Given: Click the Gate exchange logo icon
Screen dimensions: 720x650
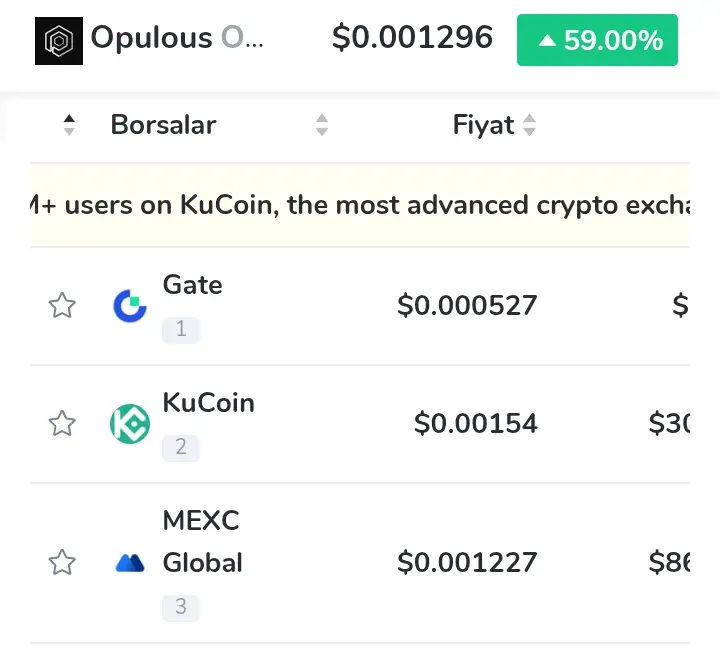Looking at the screenshot, I should click(130, 305).
